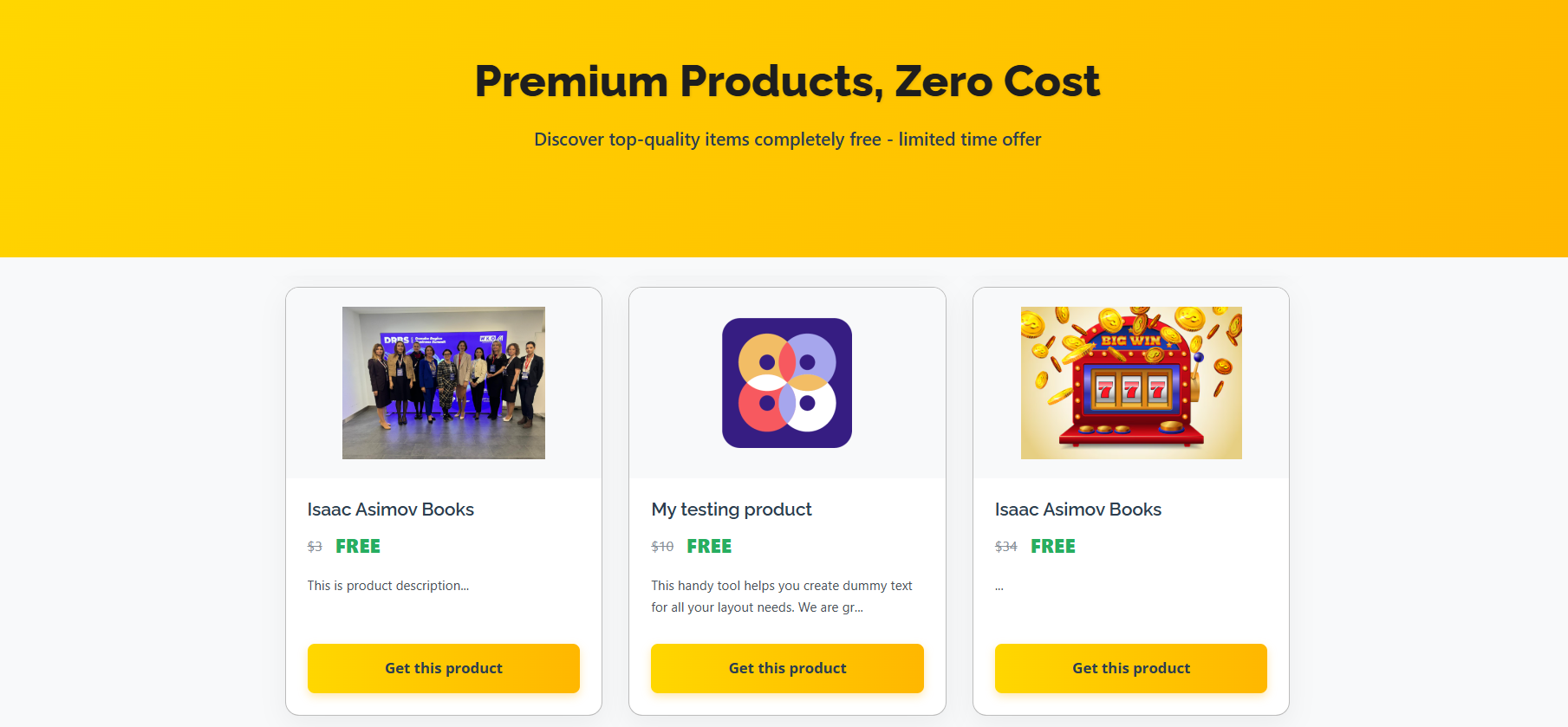Click the Premium Products, Zero Cost heading
Viewport: 1568px width, 727px height.
[786, 81]
